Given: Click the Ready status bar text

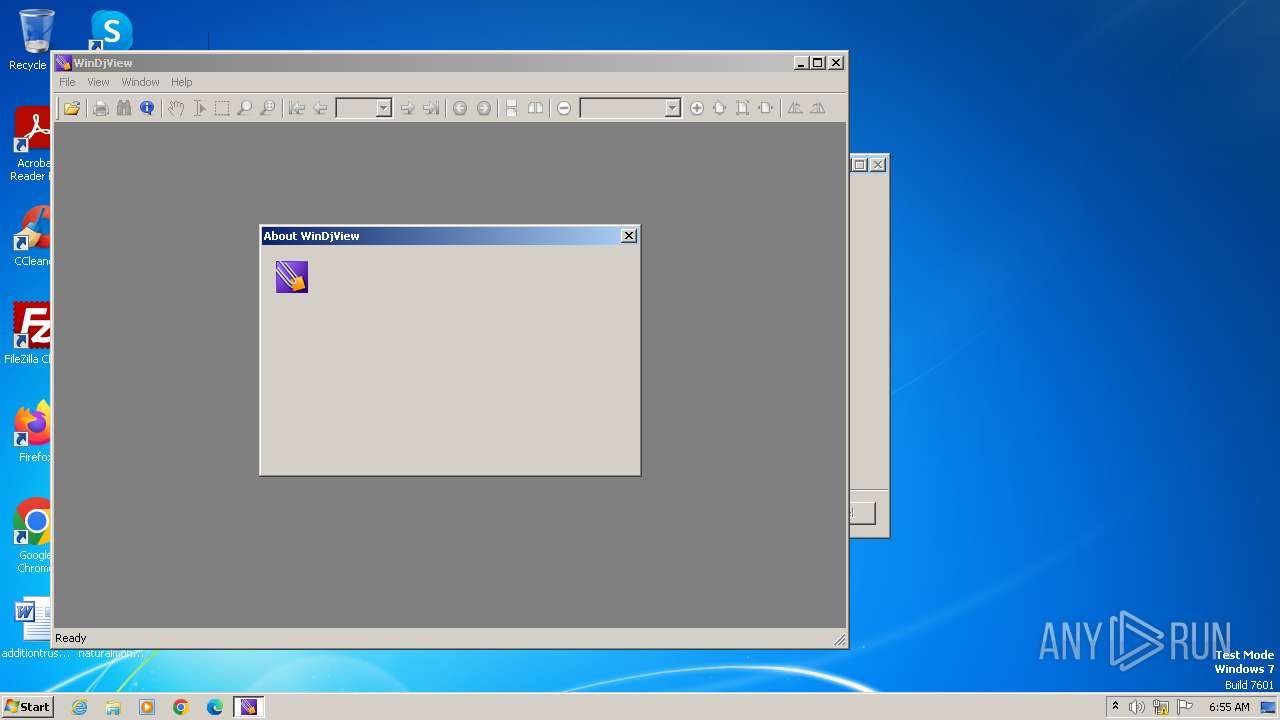Looking at the screenshot, I should [x=71, y=638].
